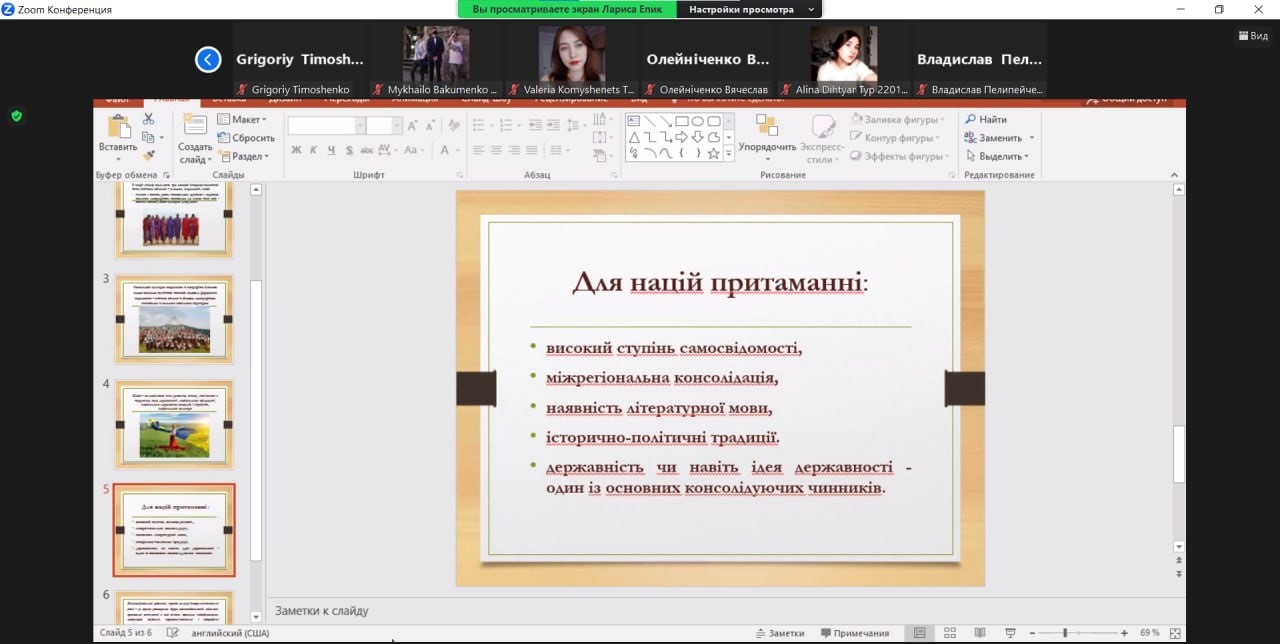Click fit slide to window icon
Viewport: 1280px width, 644px height.
tap(1175, 633)
